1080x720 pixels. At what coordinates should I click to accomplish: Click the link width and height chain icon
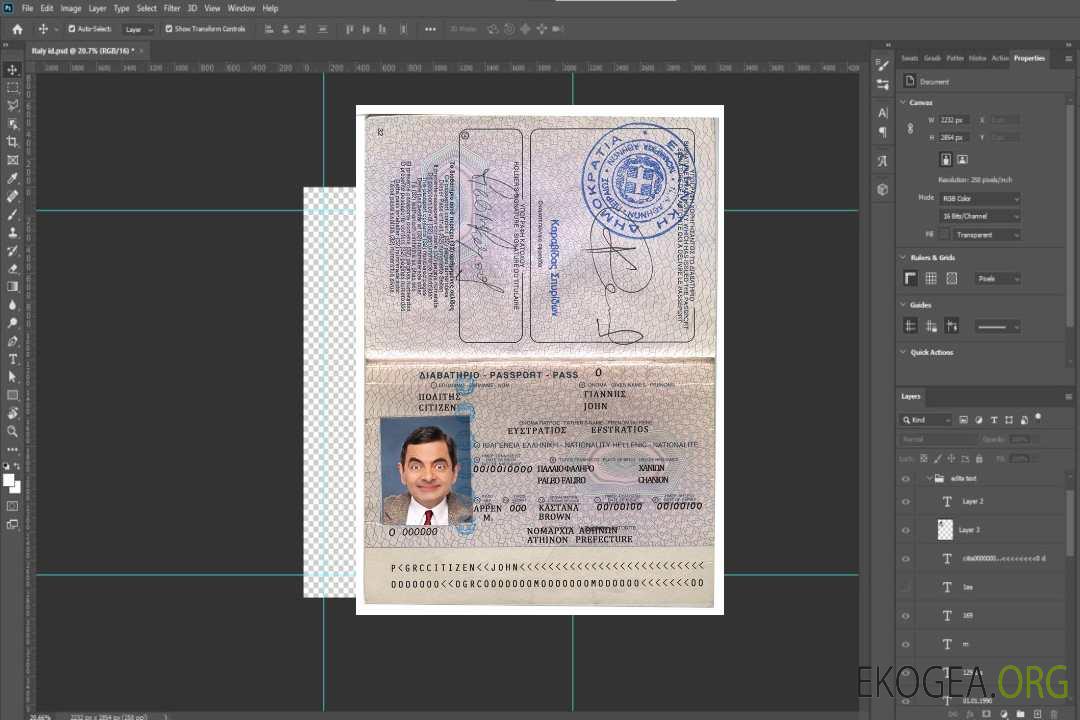[910, 129]
